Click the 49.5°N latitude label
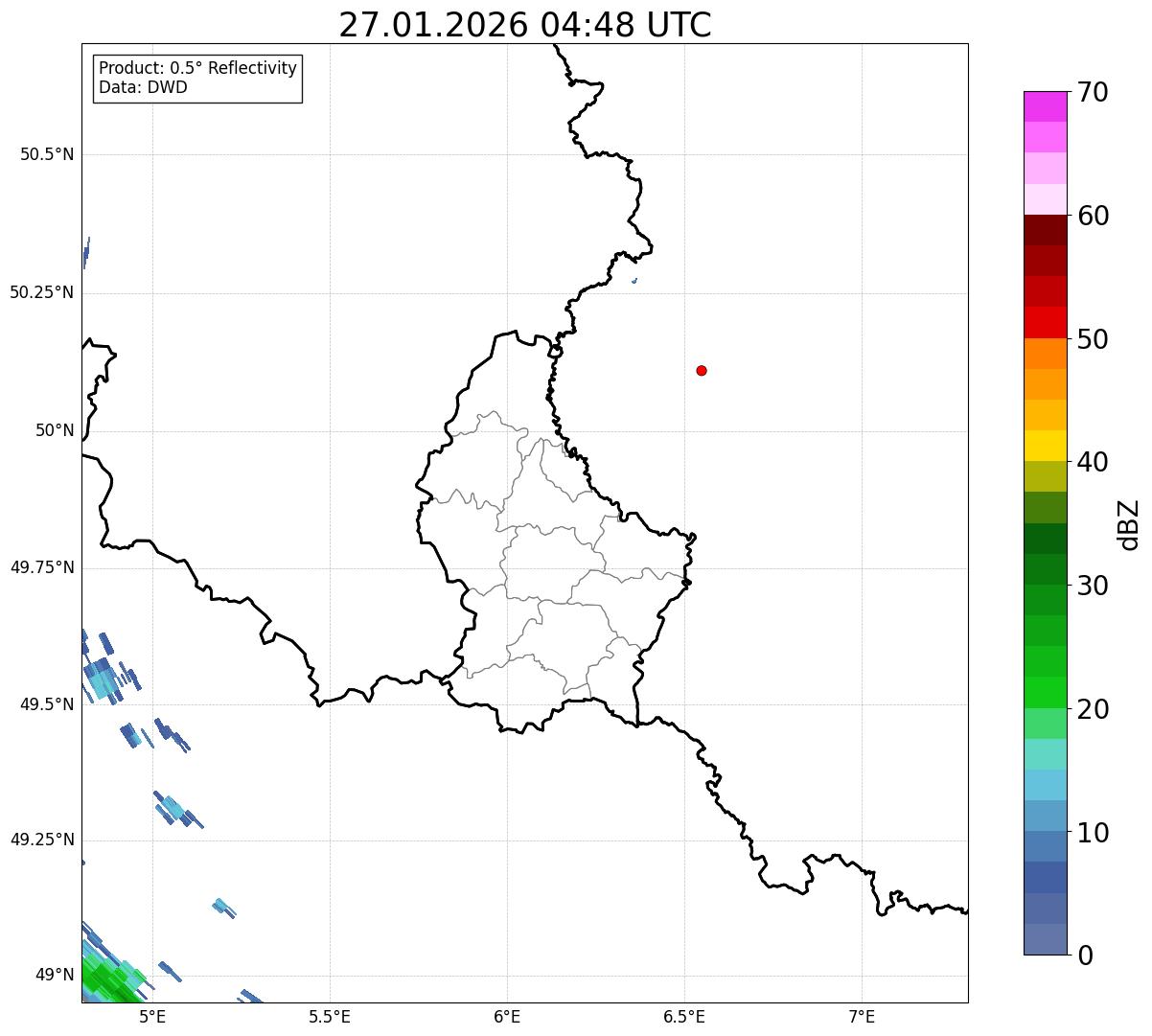The width and height of the screenshot is (1152, 1036). point(47,704)
